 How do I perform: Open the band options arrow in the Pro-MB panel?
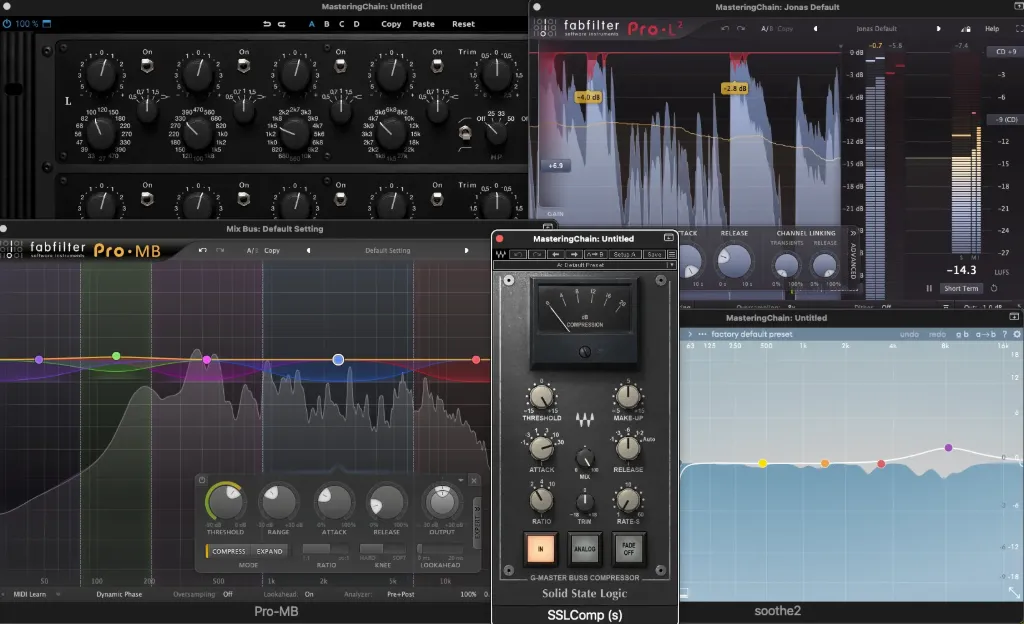point(461,480)
